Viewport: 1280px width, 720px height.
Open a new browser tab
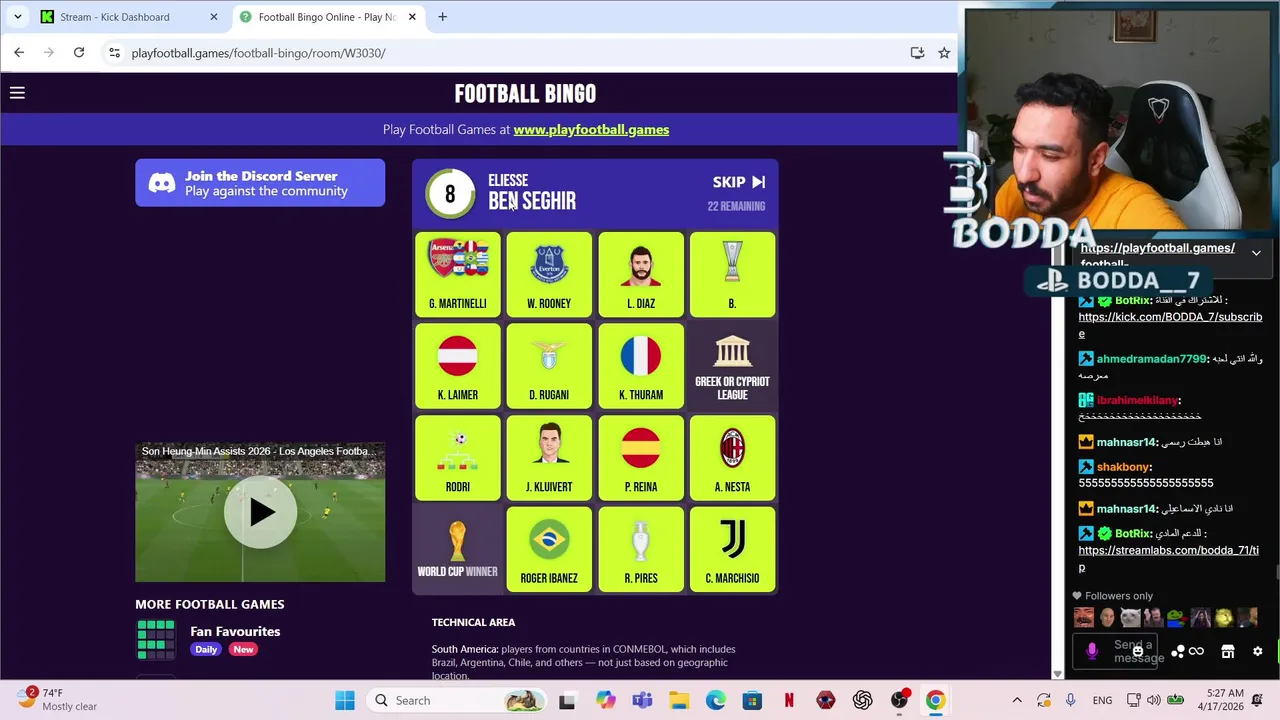[442, 17]
